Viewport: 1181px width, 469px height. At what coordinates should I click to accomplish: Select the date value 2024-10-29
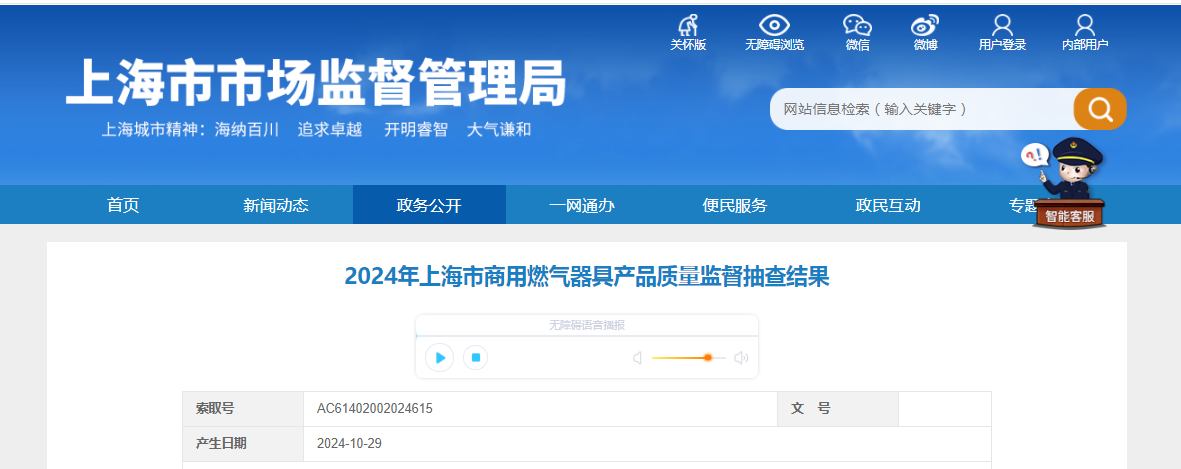click(x=349, y=443)
